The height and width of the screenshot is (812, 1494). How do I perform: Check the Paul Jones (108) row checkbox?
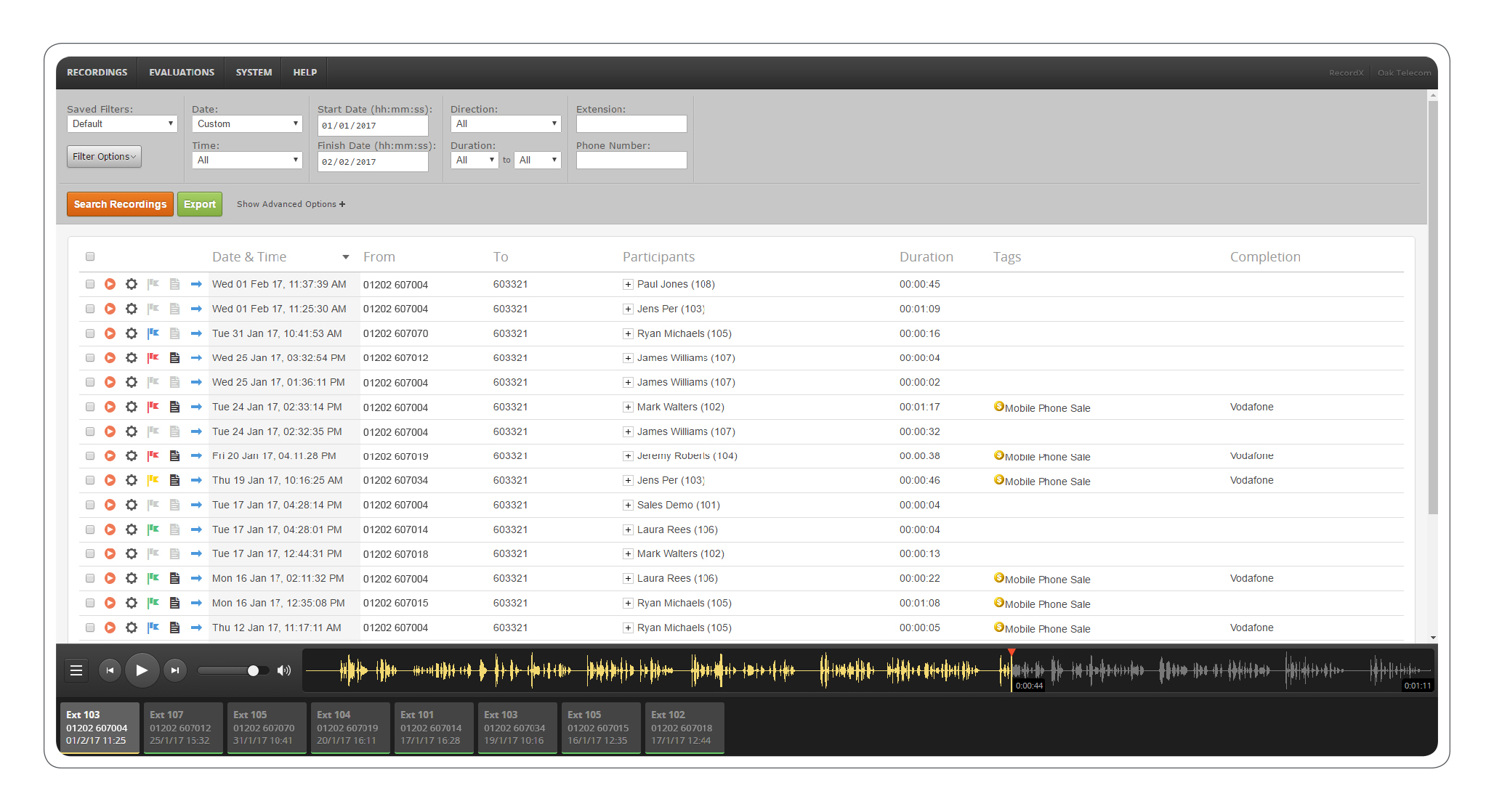90,284
